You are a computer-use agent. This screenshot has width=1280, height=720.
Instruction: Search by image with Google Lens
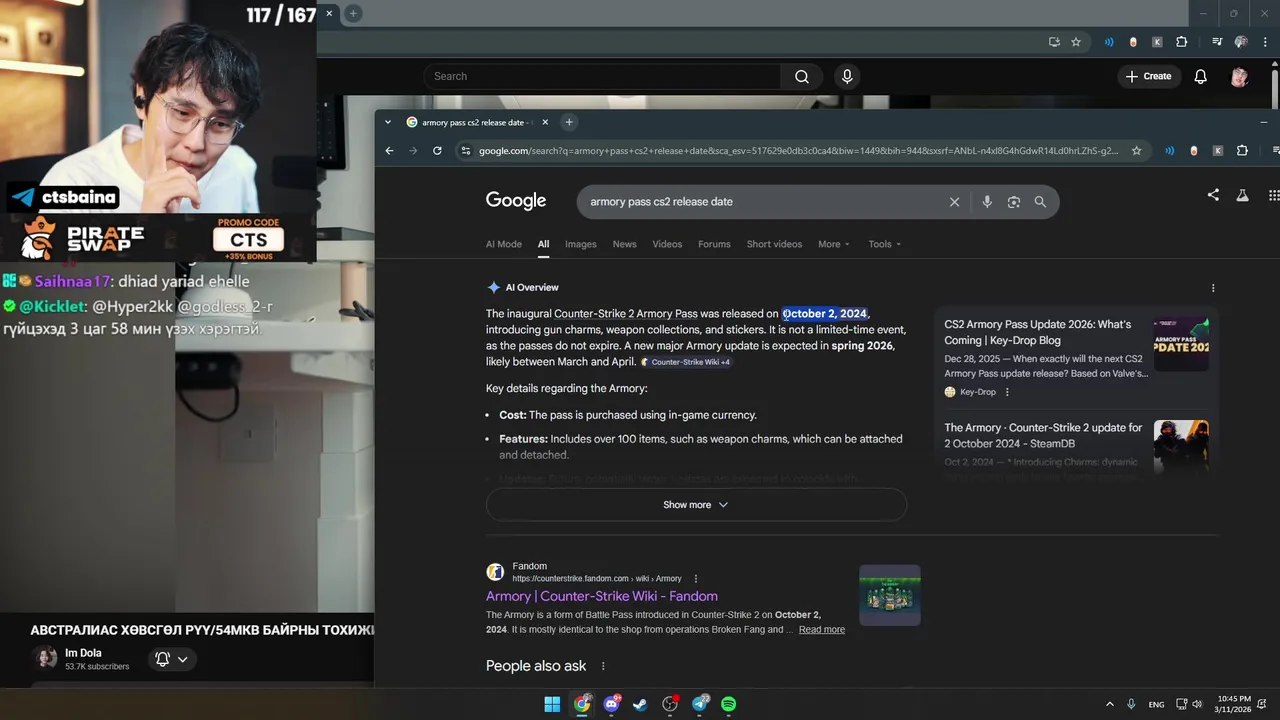(x=1014, y=202)
